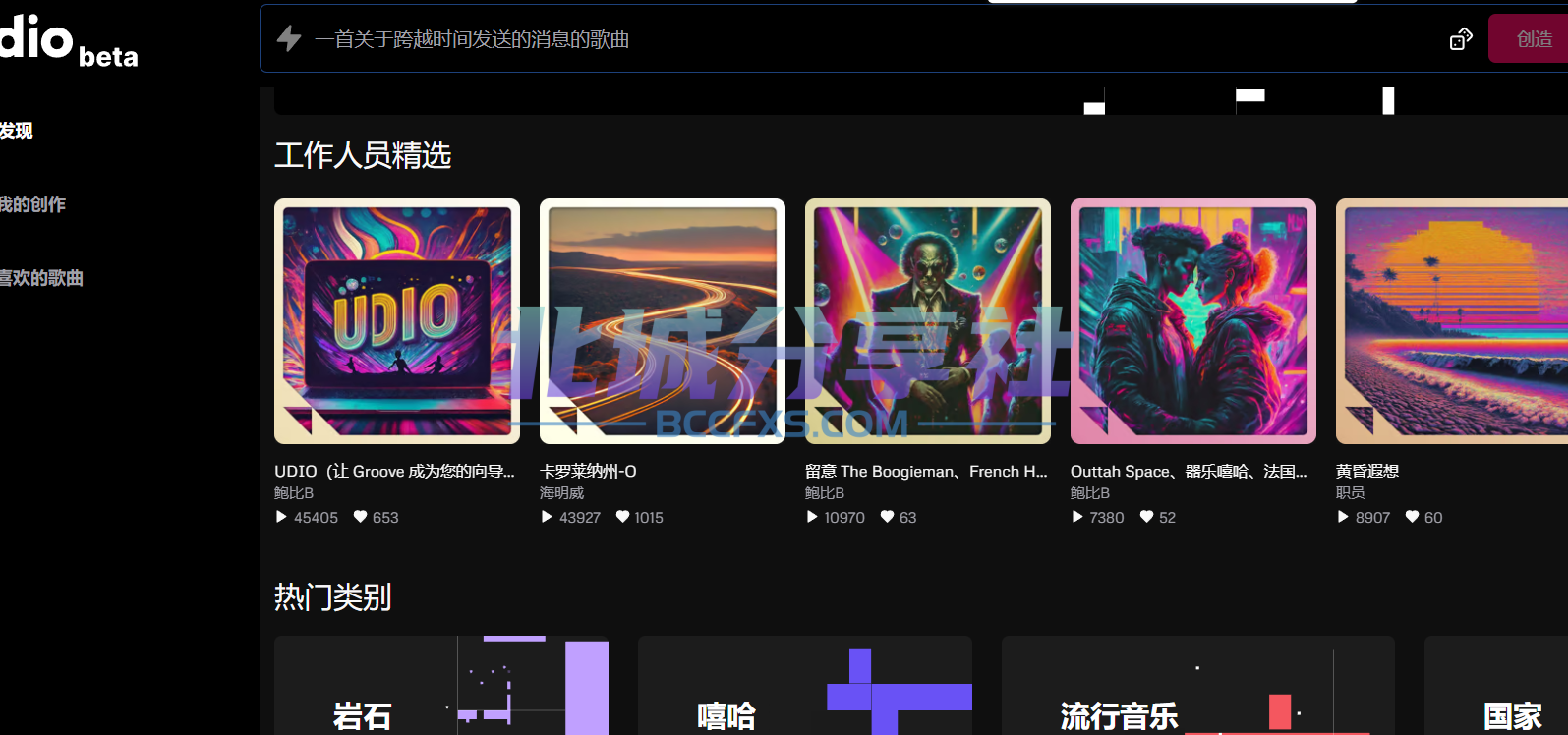Open the 国家 country category card
The image size is (1568, 735).
point(1496,686)
